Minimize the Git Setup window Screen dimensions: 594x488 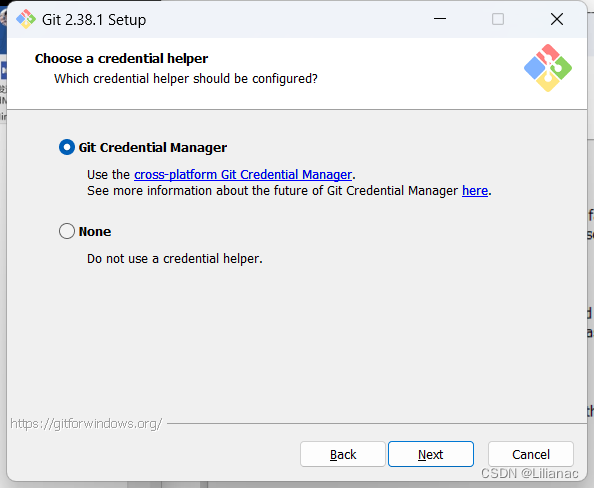click(x=439, y=19)
